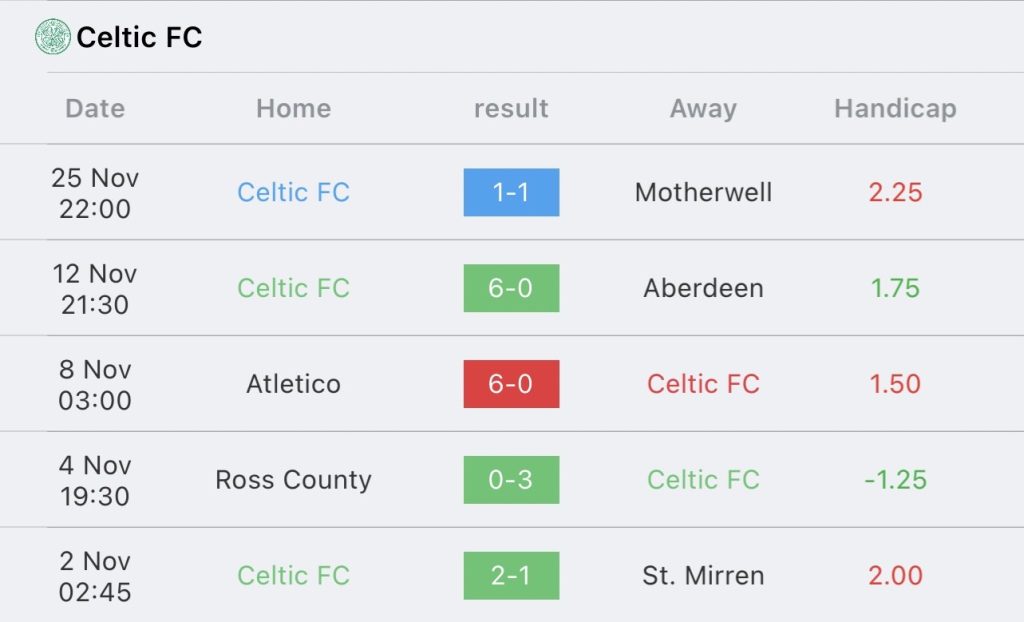Open the Atletico team link
This screenshot has height=622, width=1024.
(293, 384)
